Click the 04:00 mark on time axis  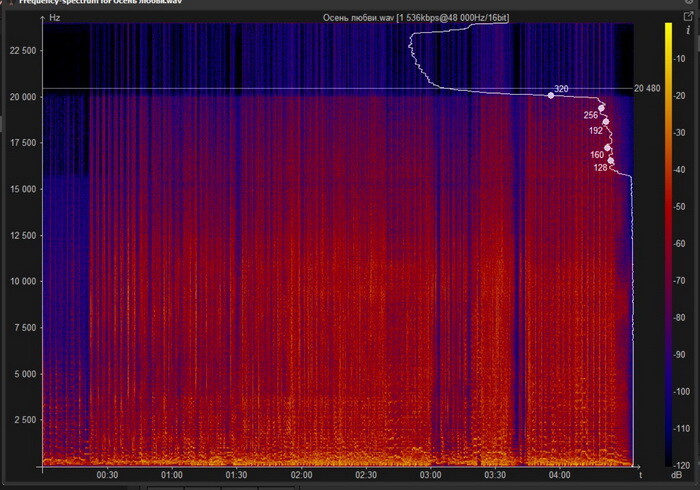click(x=560, y=476)
